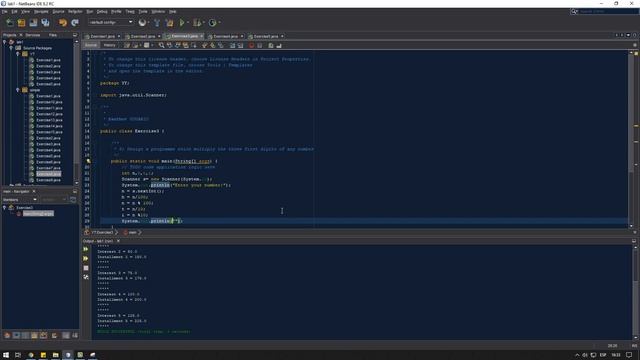Open the Profile Project dropdown arrow
The image size is (640, 360).
click(x=219, y=22)
